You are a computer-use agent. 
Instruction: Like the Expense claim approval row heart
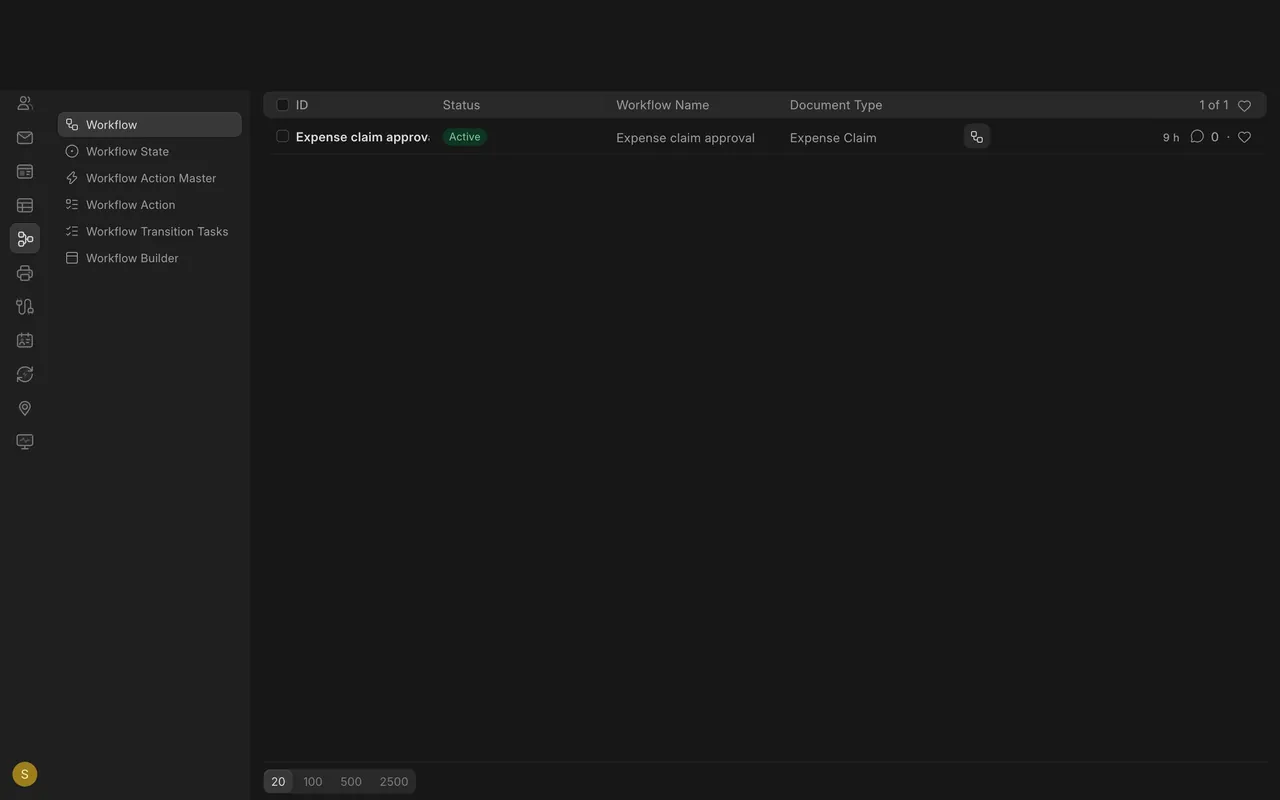(1244, 137)
